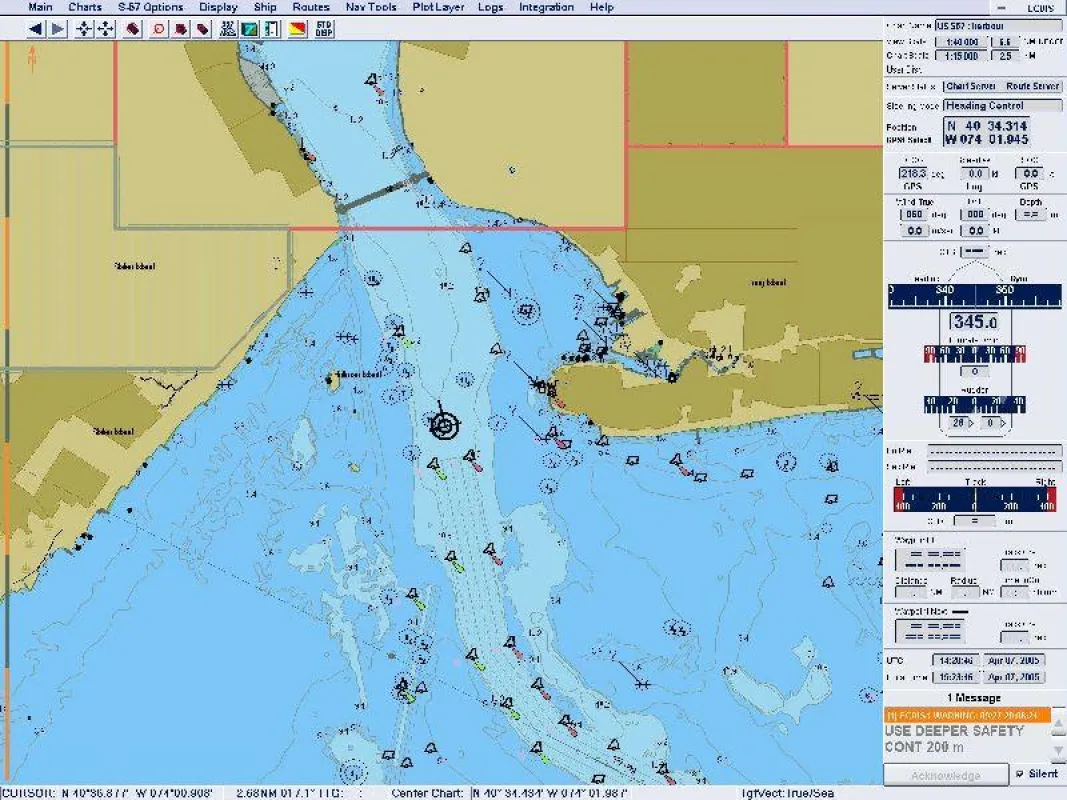Viewport: 1067px width, 800px height.
Task: Open the Main menu
Action: pos(40,7)
